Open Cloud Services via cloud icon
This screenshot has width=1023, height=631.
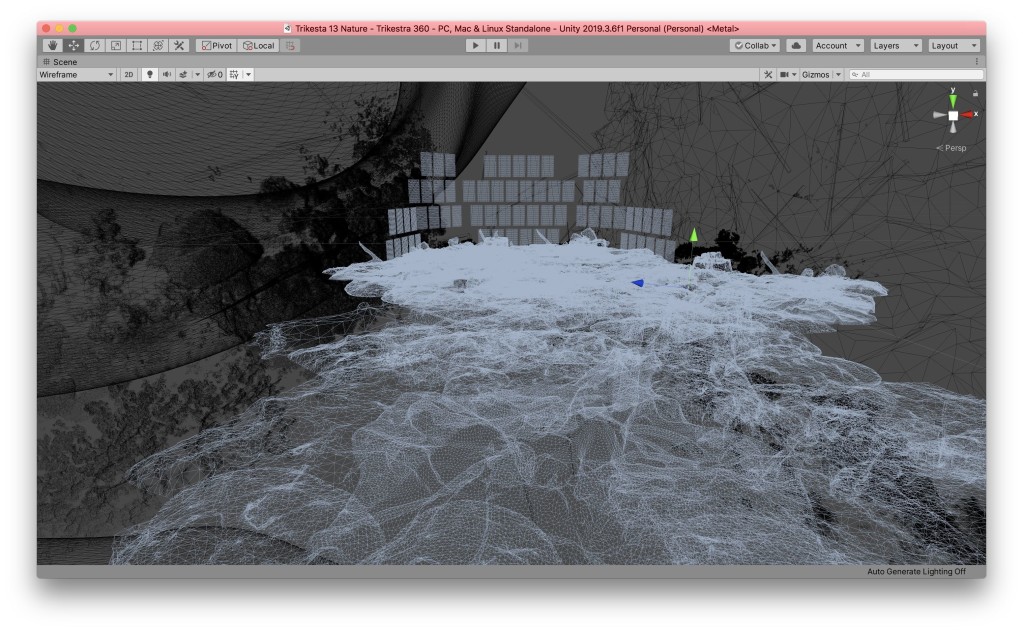click(x=796, y=46)
